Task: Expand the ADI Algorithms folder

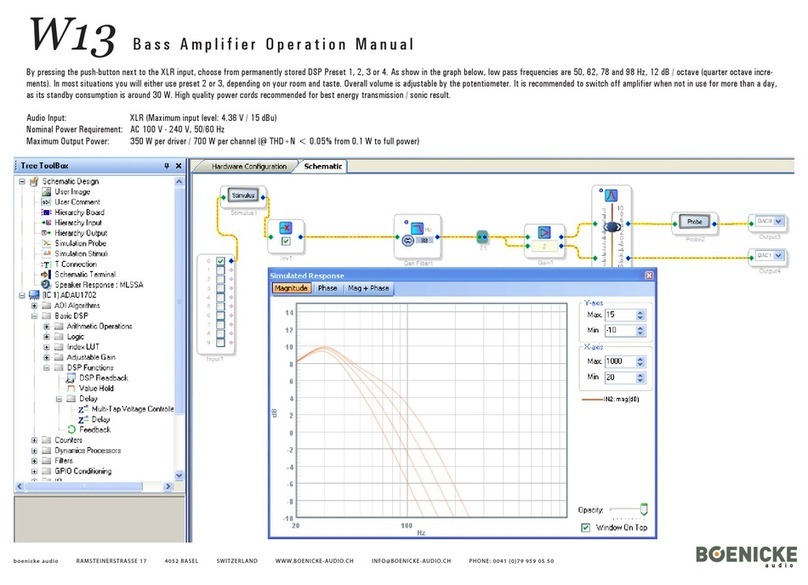Action: coord(35,306)
